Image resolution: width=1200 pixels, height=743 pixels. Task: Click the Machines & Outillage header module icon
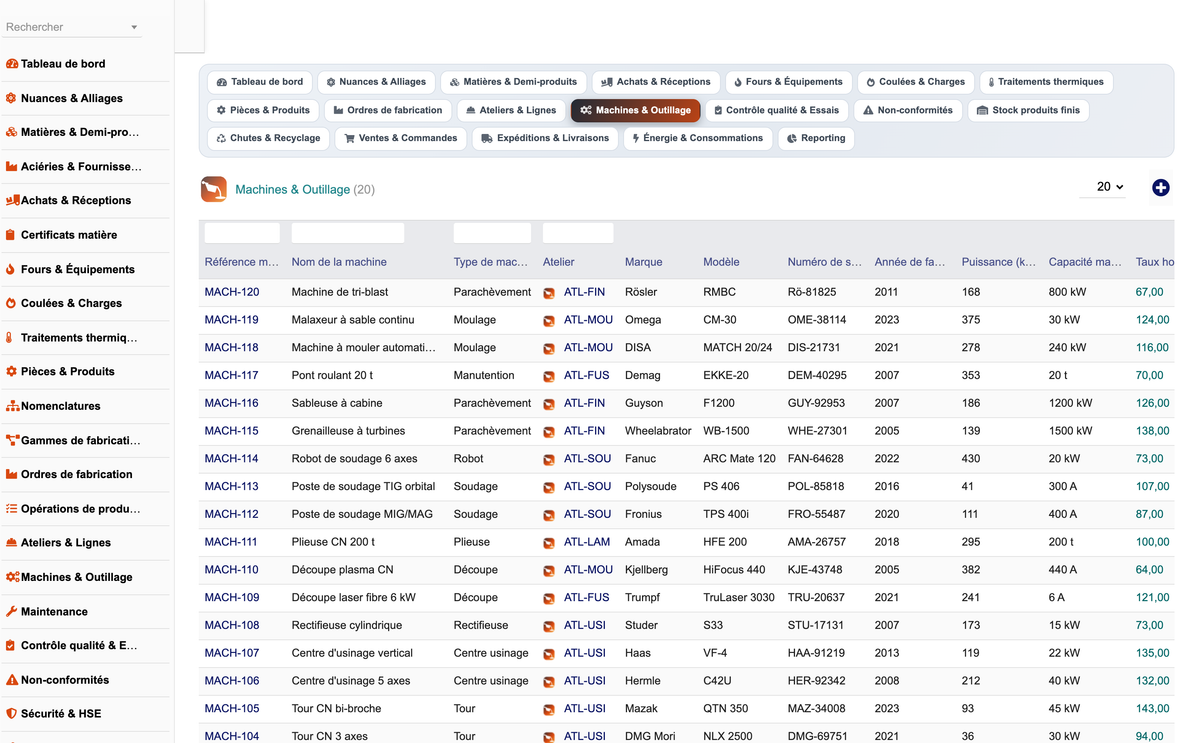tap(214, 189)
